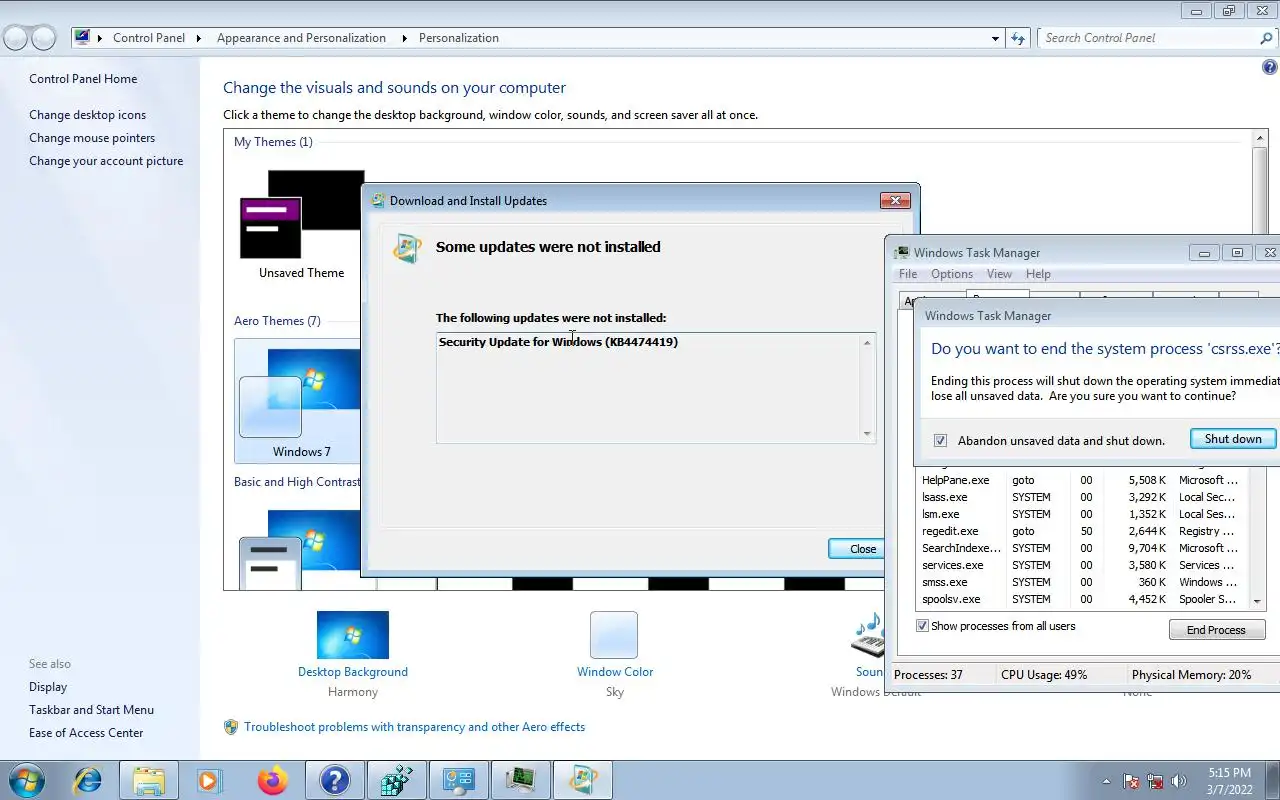The width and height of the screenshot is (1280, 800).
Task: Show hidden tray icons arrow
Action: tap(1106, 781)
